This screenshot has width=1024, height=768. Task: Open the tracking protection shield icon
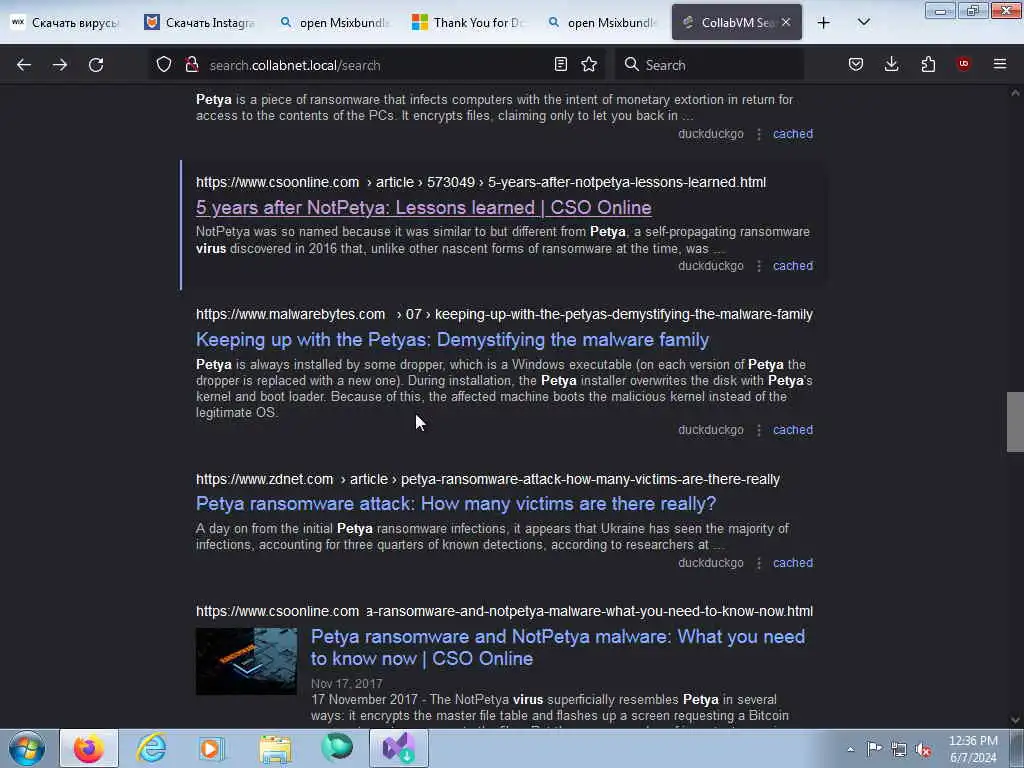(x=164, y=64)
